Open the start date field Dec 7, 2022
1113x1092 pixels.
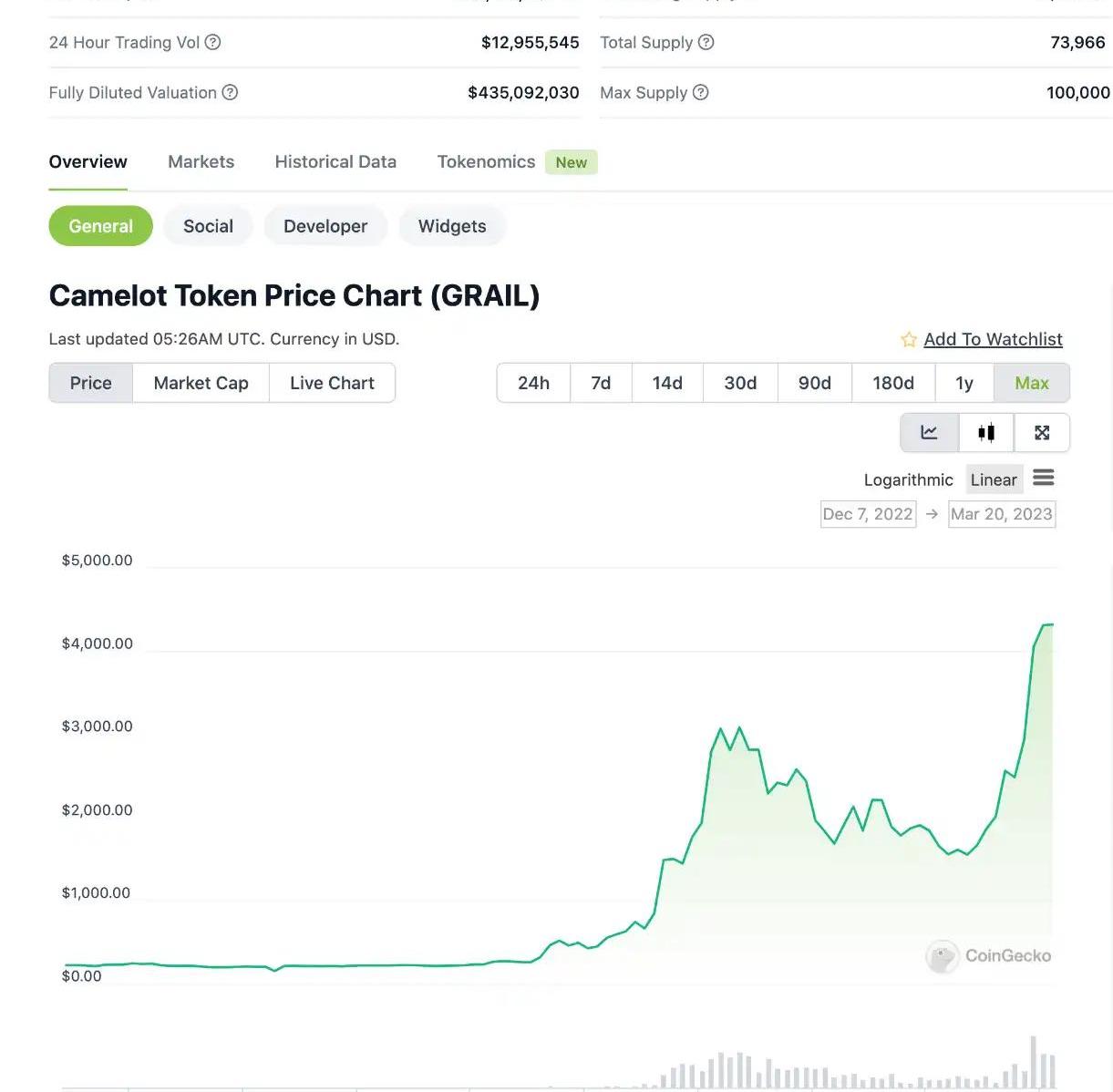click(868, 514)
